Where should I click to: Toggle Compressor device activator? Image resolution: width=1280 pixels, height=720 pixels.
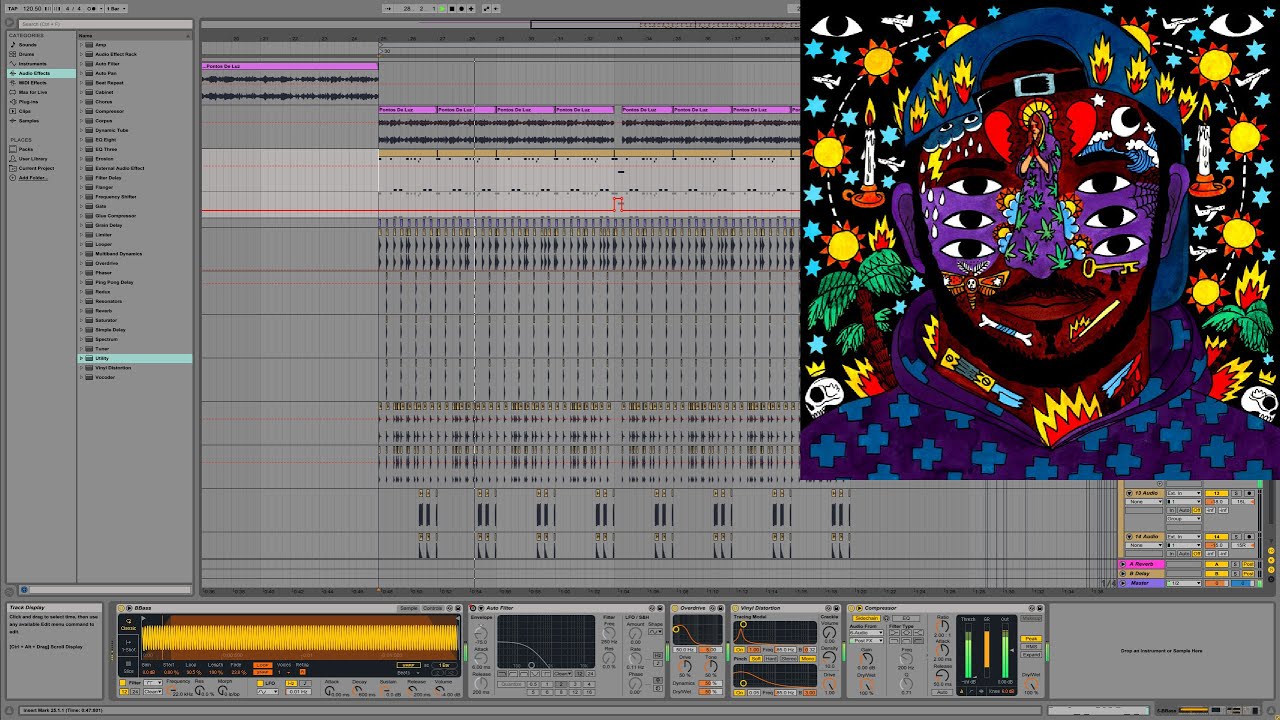tap(851, 608)
